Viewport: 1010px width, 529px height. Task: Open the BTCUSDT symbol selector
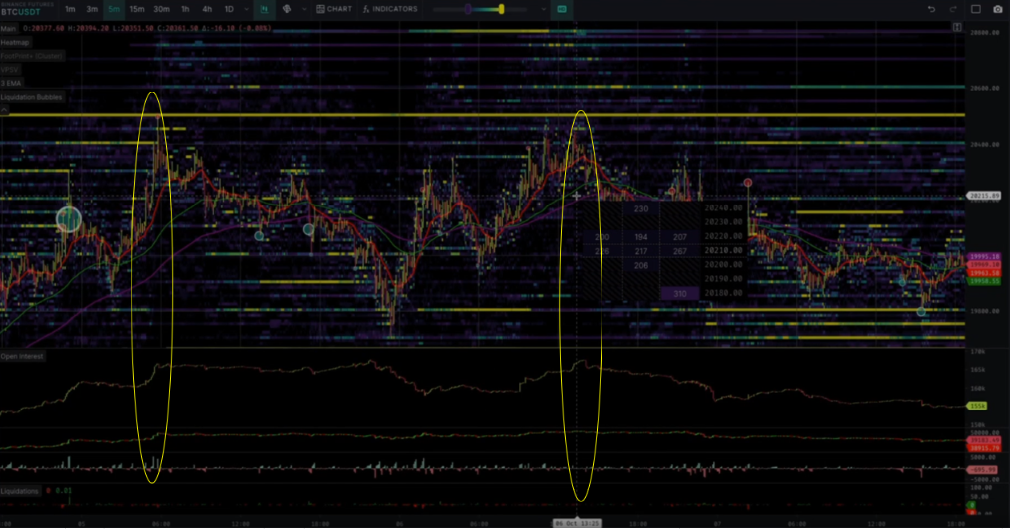coord(21,12)
